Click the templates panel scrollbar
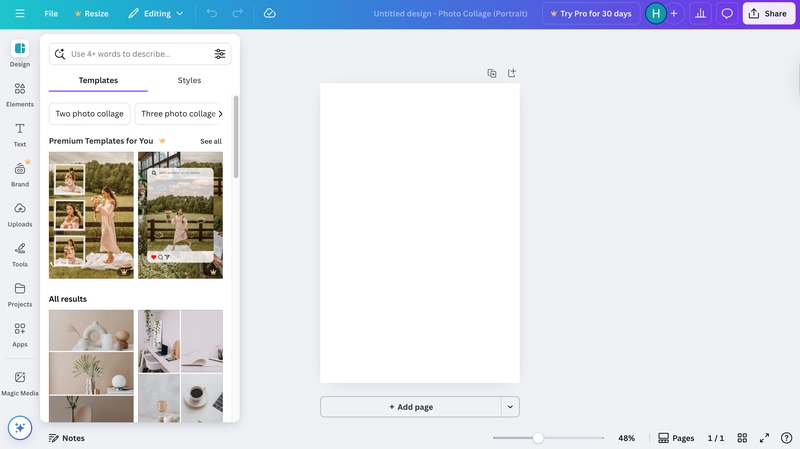 (x=236, y=137)
